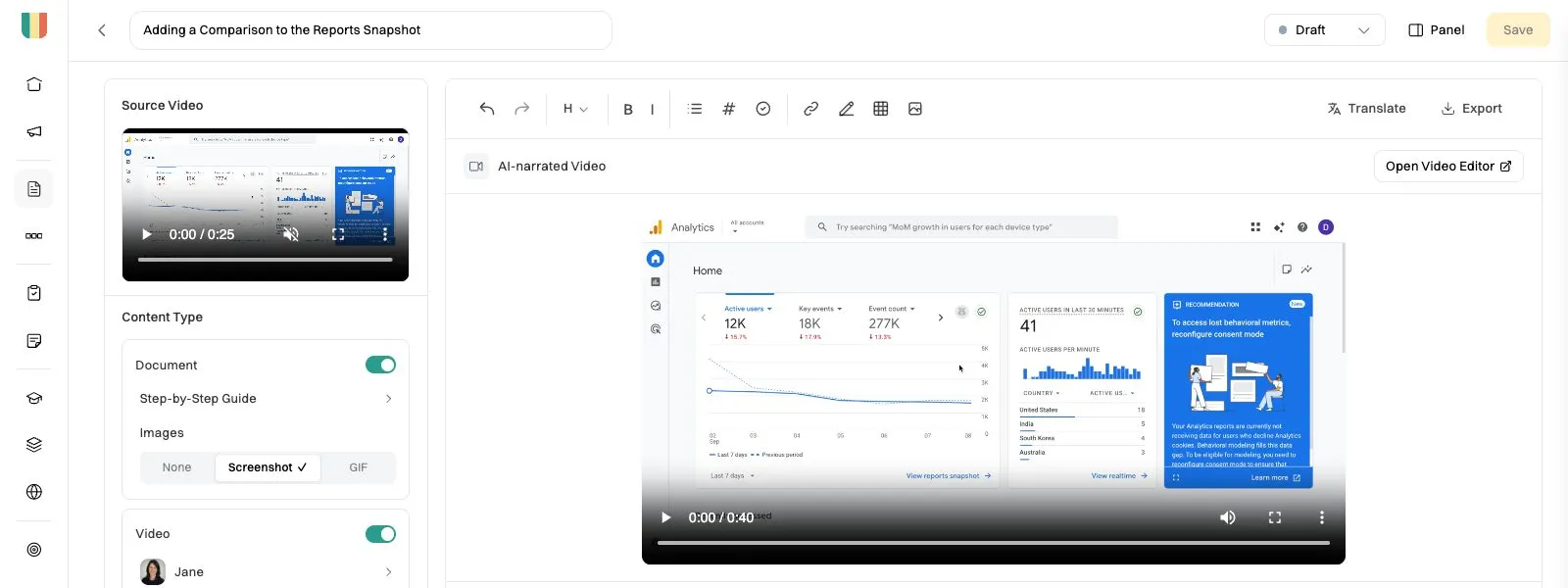Click the Export button
Viewport: 1568px width, 588px height.
pyautogui.click(x=1472, y=109)
